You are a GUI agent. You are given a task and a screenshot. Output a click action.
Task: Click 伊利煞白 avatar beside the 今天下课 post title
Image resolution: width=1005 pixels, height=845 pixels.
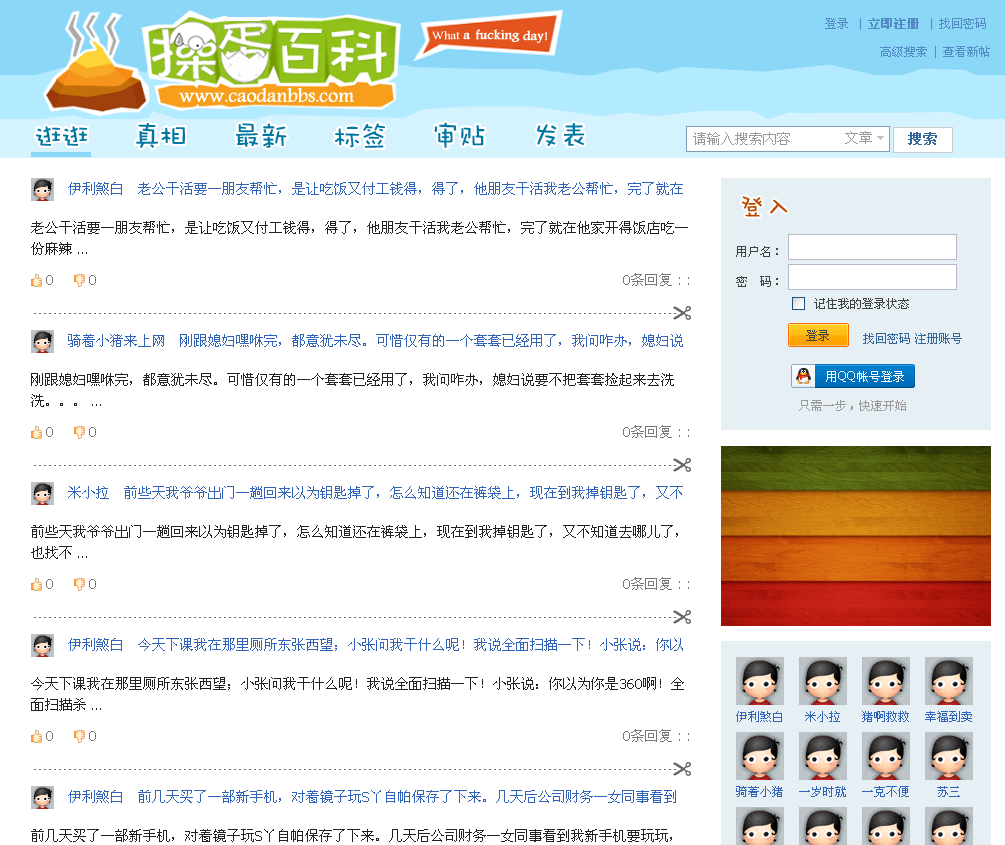42,646
